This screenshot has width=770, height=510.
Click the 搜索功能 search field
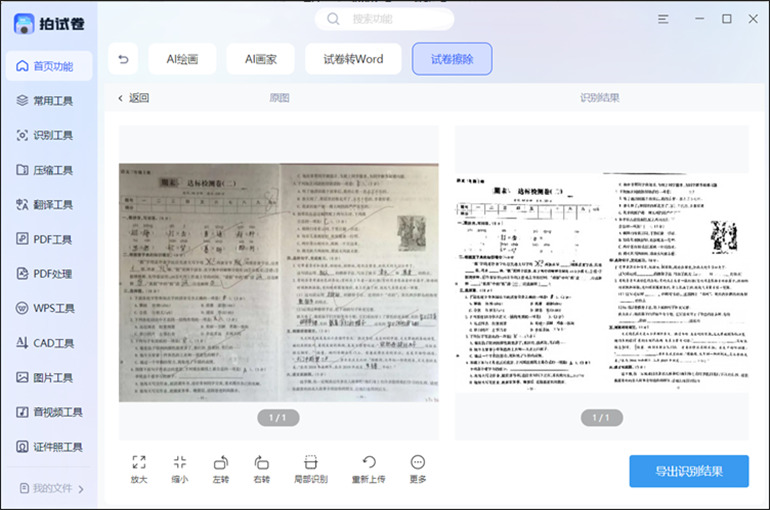pos(385,19)
